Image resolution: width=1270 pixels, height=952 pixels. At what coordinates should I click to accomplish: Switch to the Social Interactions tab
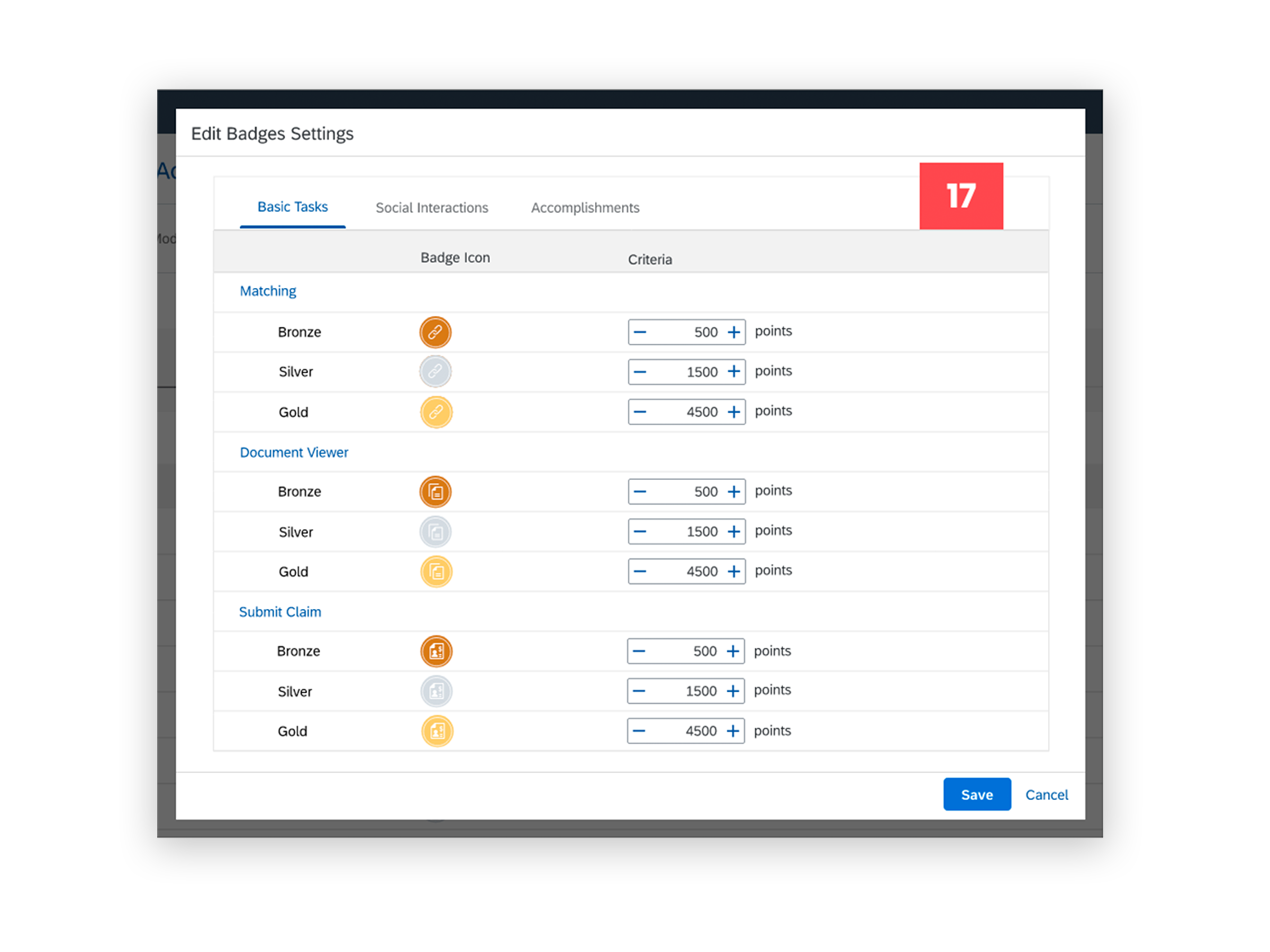point(432,208)
